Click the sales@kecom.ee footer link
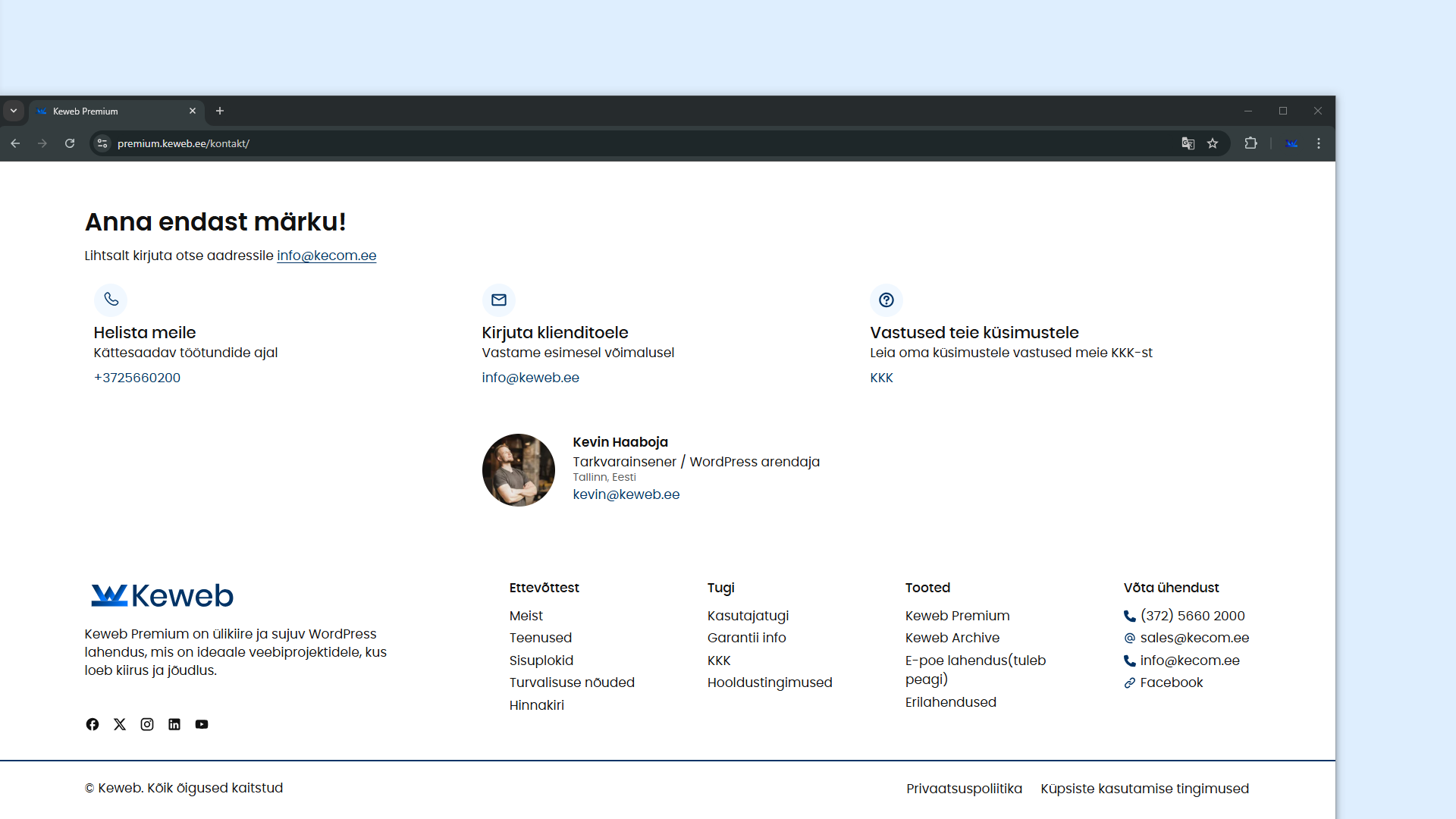Viewport: 1456px width, 819px height. [1195, 638]
